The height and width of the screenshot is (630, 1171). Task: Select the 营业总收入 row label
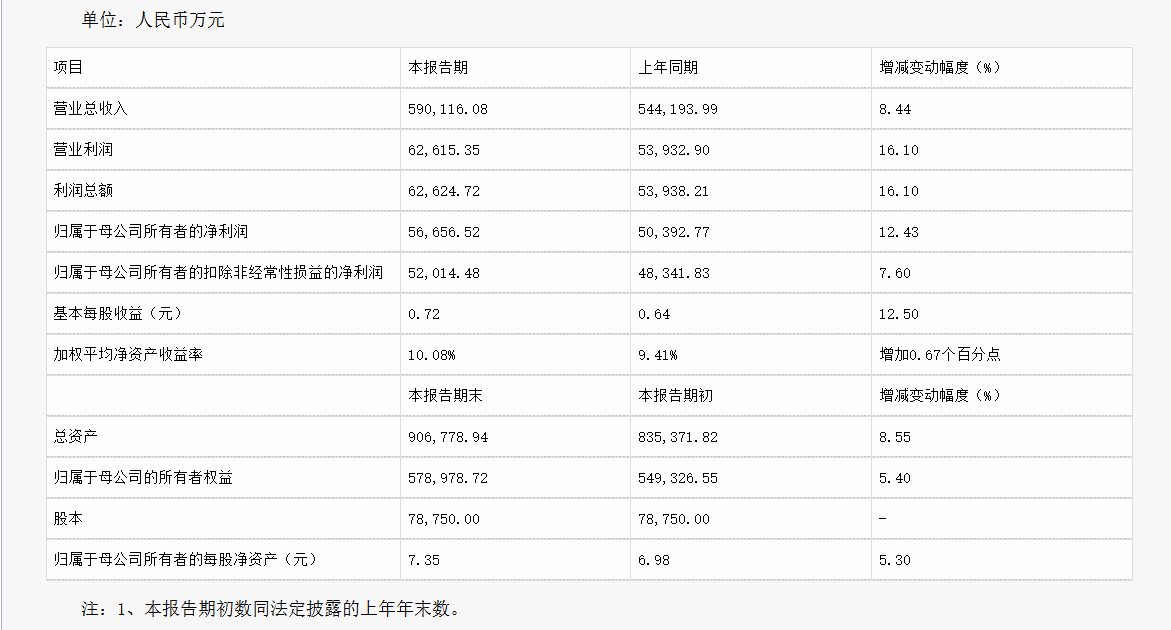point(91,109)
